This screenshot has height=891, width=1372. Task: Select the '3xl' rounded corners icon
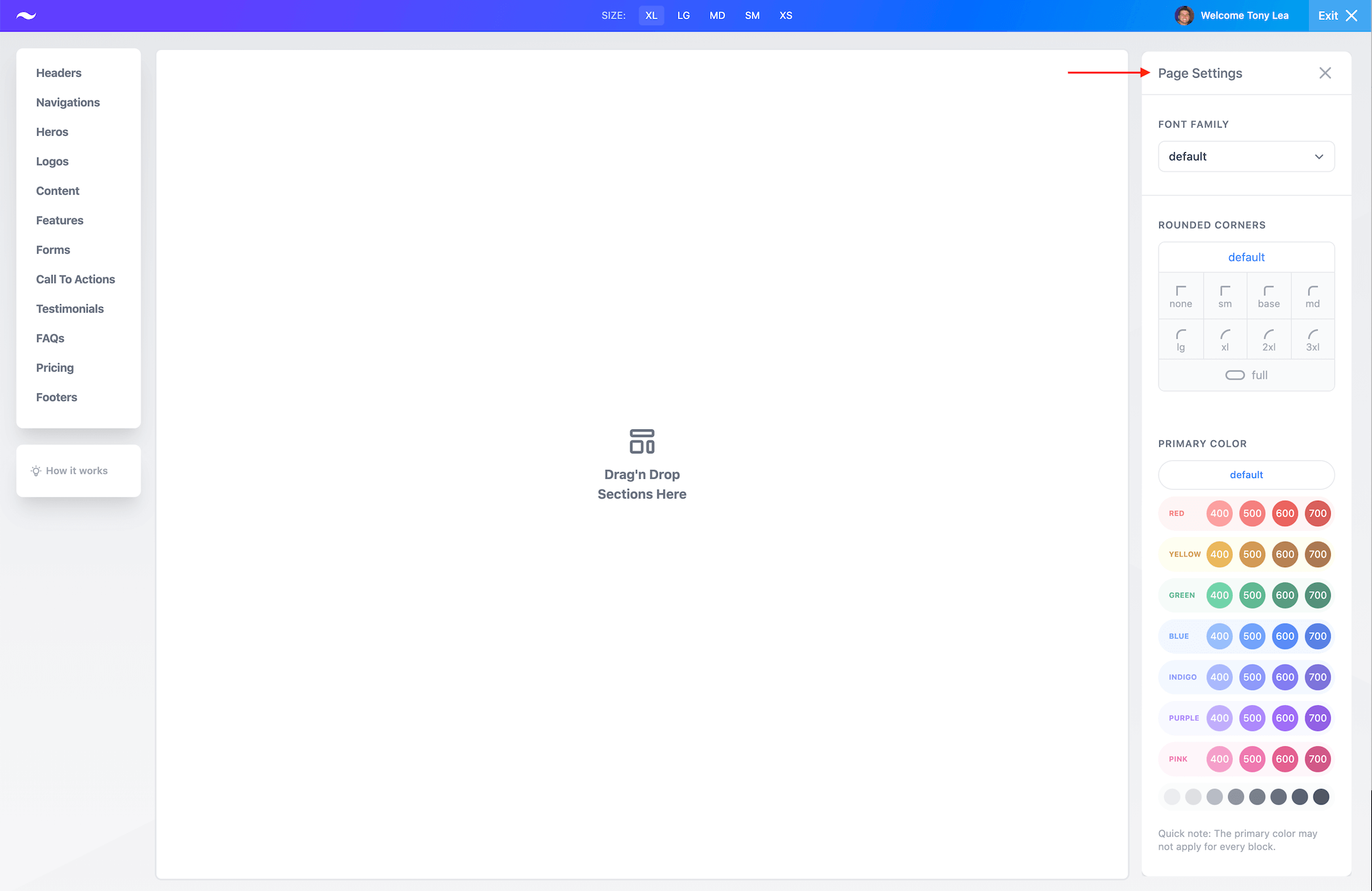[x=1312, y=339]
